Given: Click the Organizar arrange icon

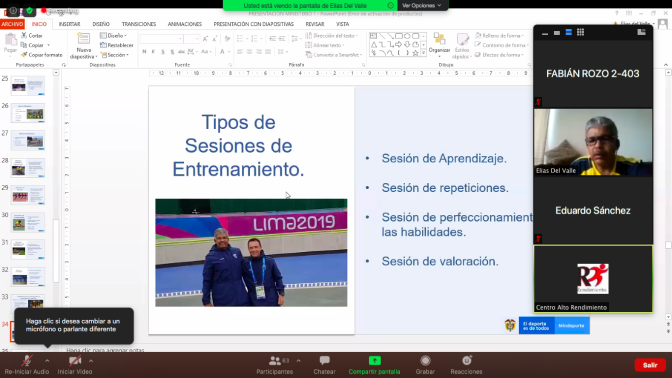Looking at the screenshot, I should coord(439,39).
